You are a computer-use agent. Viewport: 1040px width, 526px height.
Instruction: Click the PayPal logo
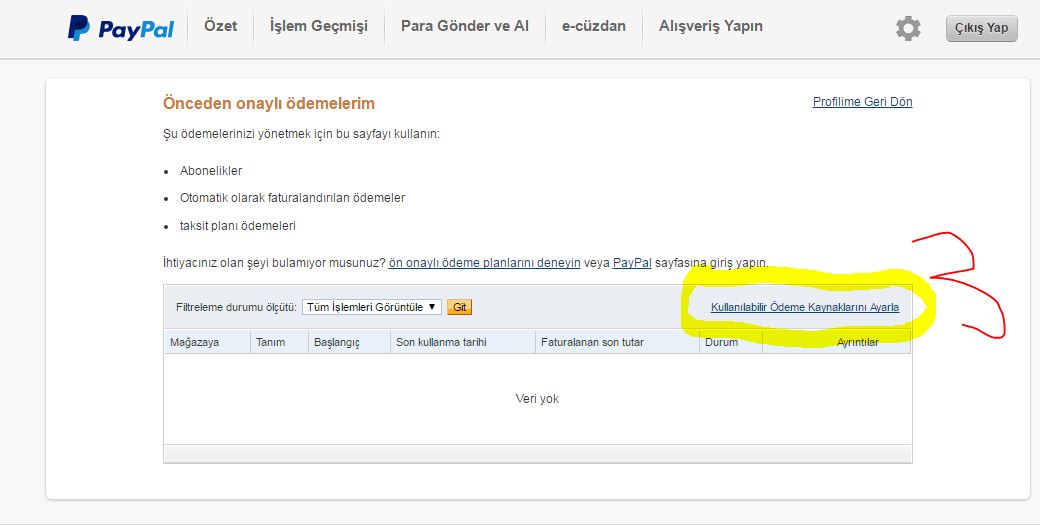(x=120, y=28)
